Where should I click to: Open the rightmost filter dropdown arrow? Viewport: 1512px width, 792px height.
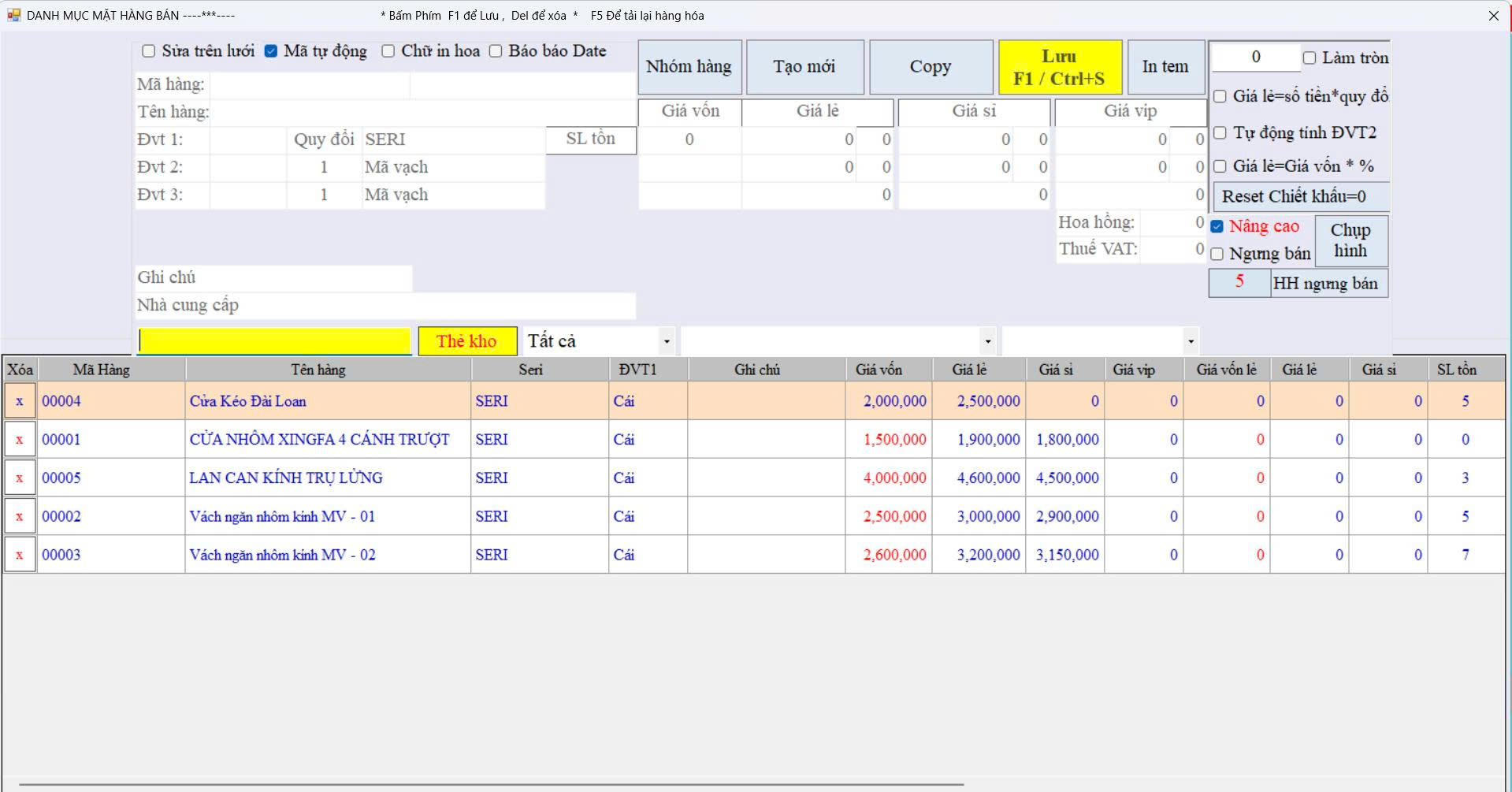[1191, 341]
